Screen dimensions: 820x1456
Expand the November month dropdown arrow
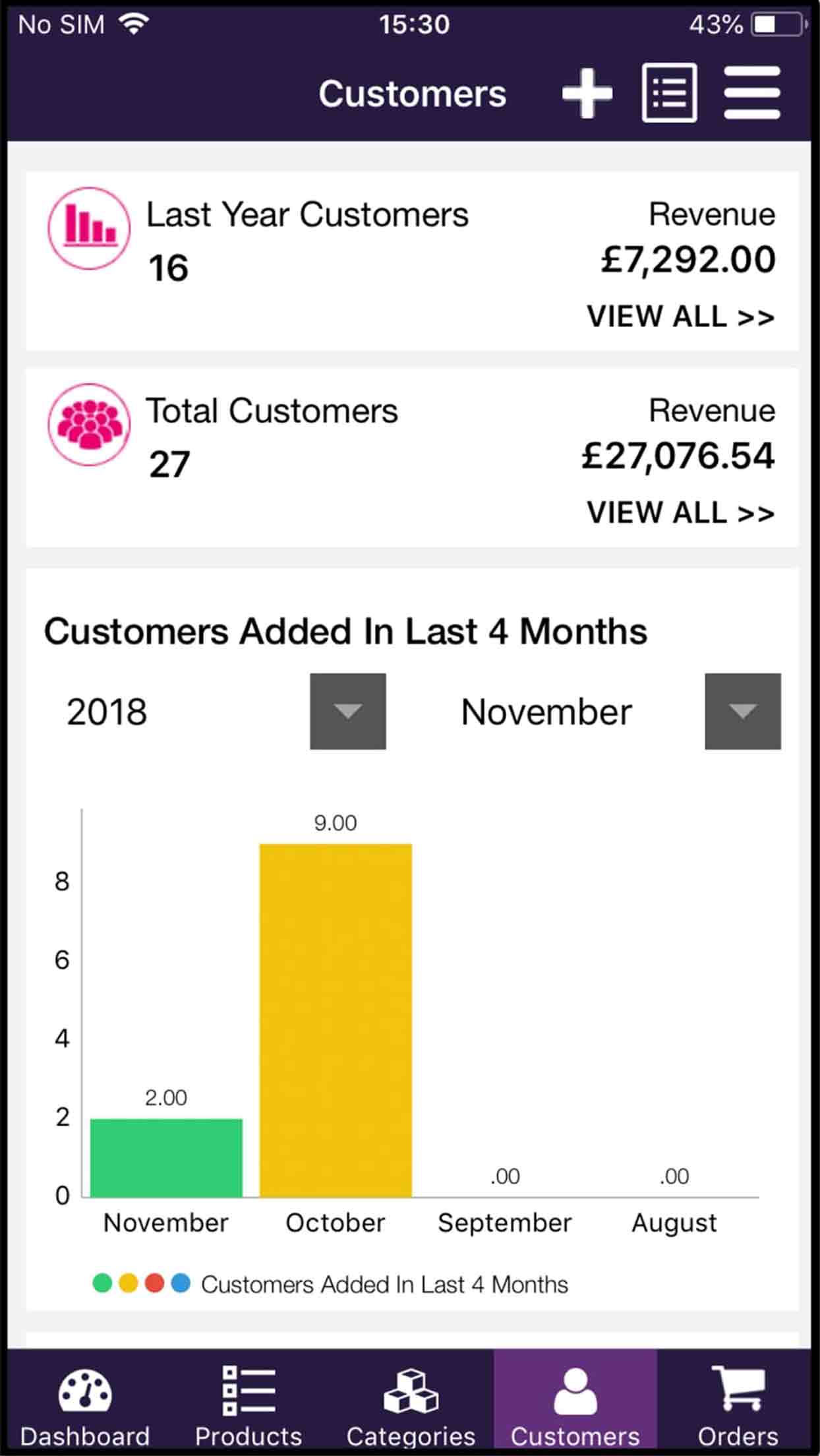[743, 711]
